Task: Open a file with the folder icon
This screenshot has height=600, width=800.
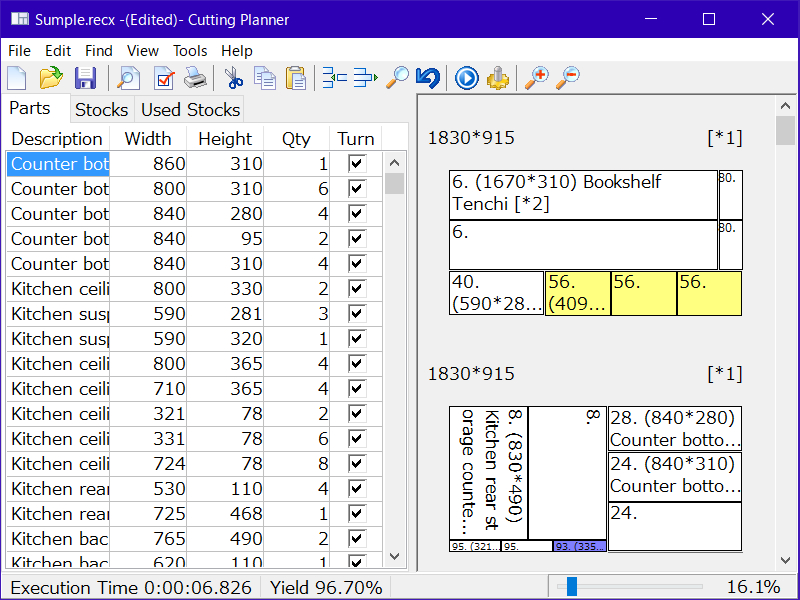Action: point(50,78)
